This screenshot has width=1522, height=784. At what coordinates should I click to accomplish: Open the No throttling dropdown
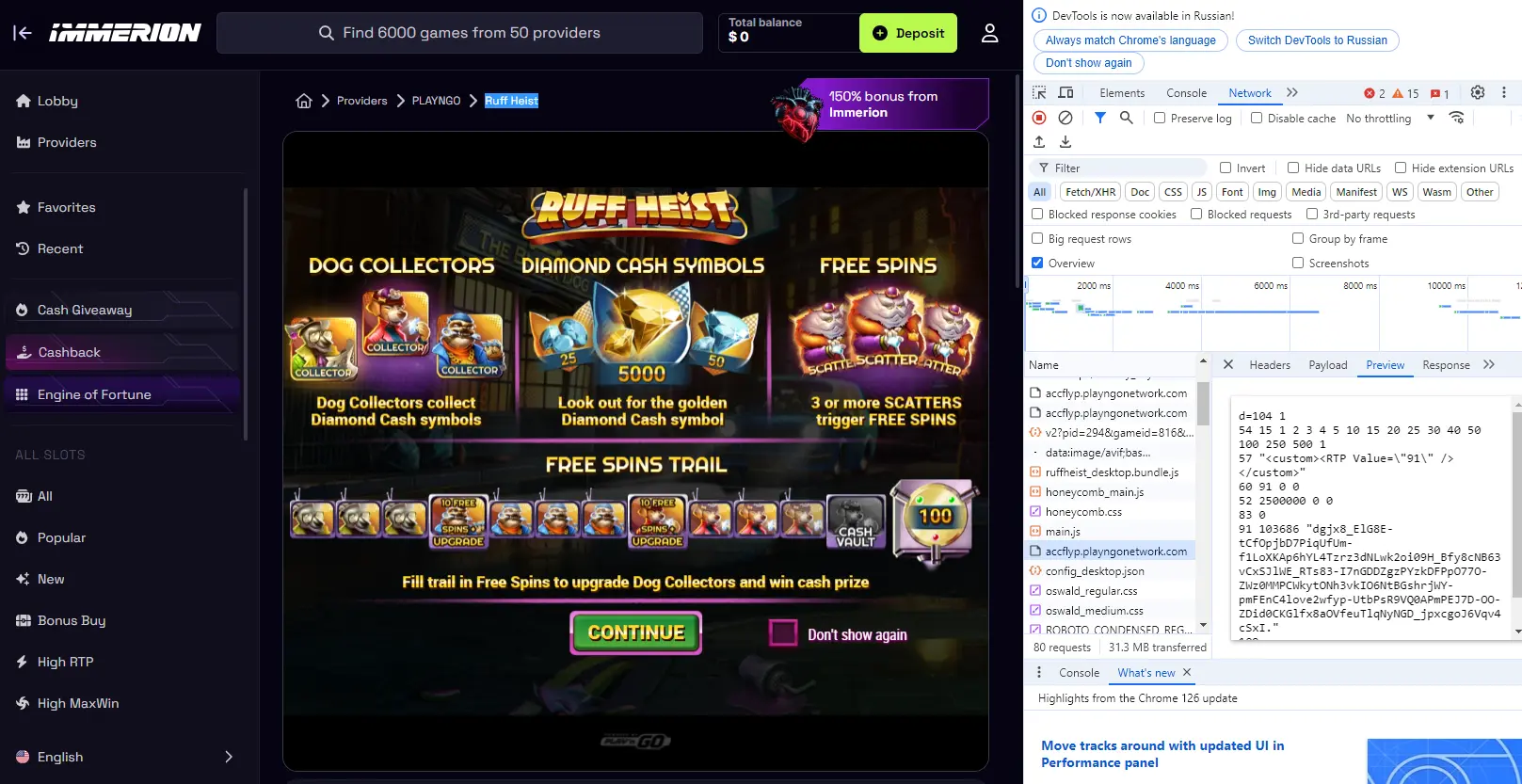(x=1390, y=118)
